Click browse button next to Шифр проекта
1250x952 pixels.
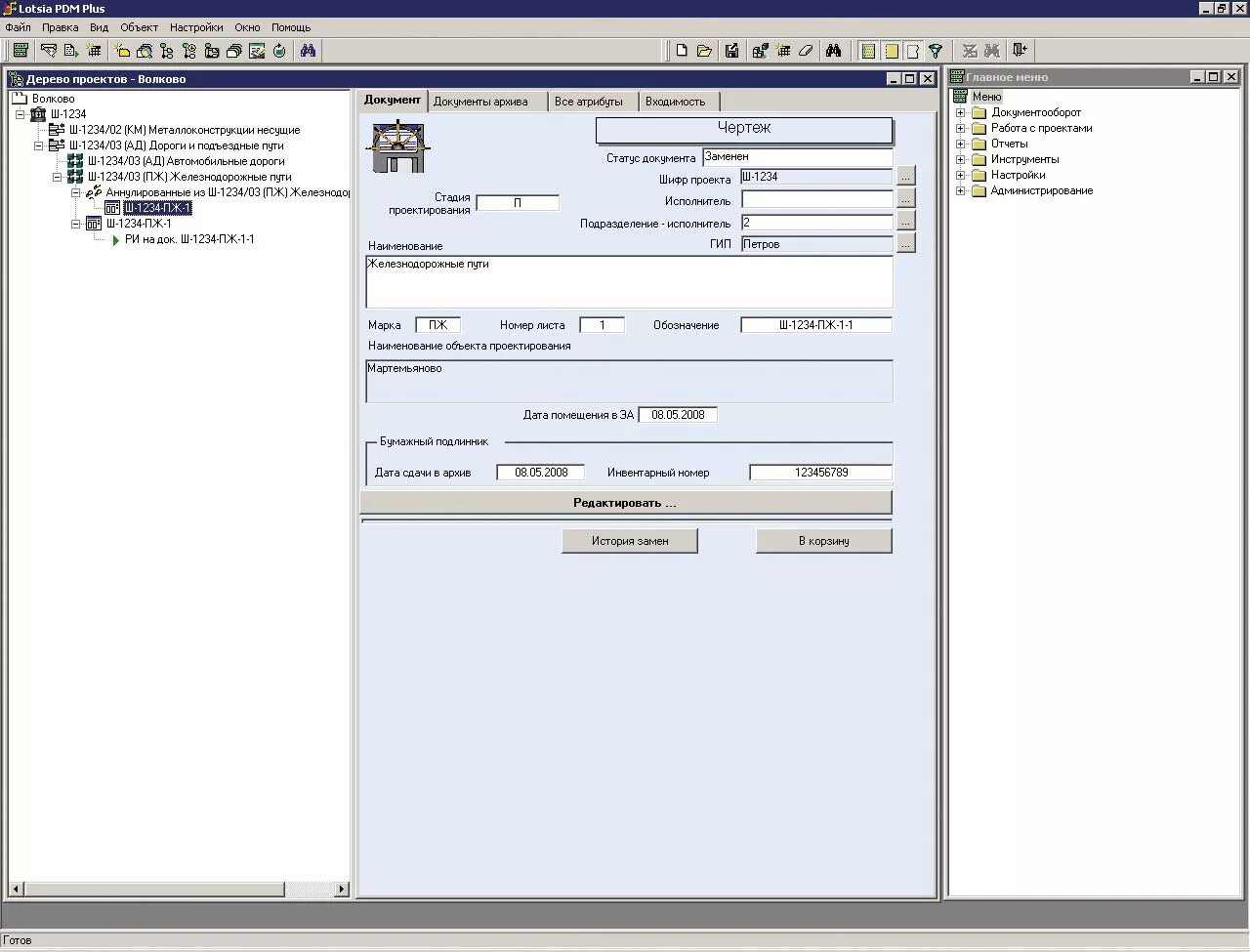(x=906, y=177)
